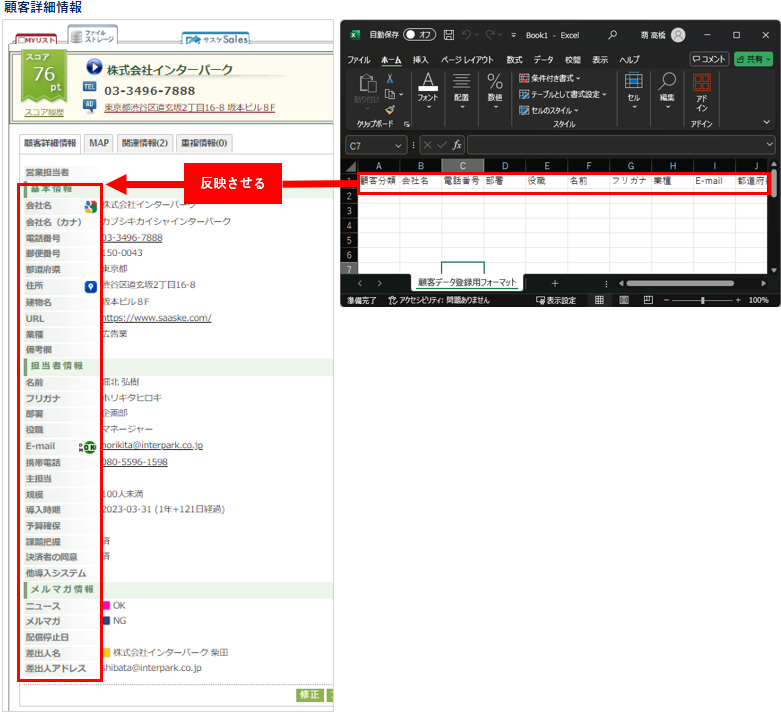
Task: Expand the formula bar chevron
Action: coord(769,144)
